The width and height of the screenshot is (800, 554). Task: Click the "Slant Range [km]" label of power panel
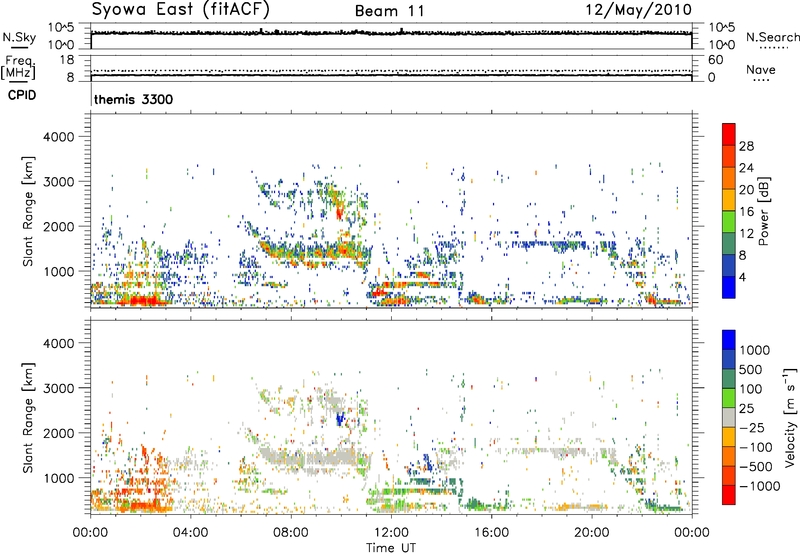click(28, 211)
